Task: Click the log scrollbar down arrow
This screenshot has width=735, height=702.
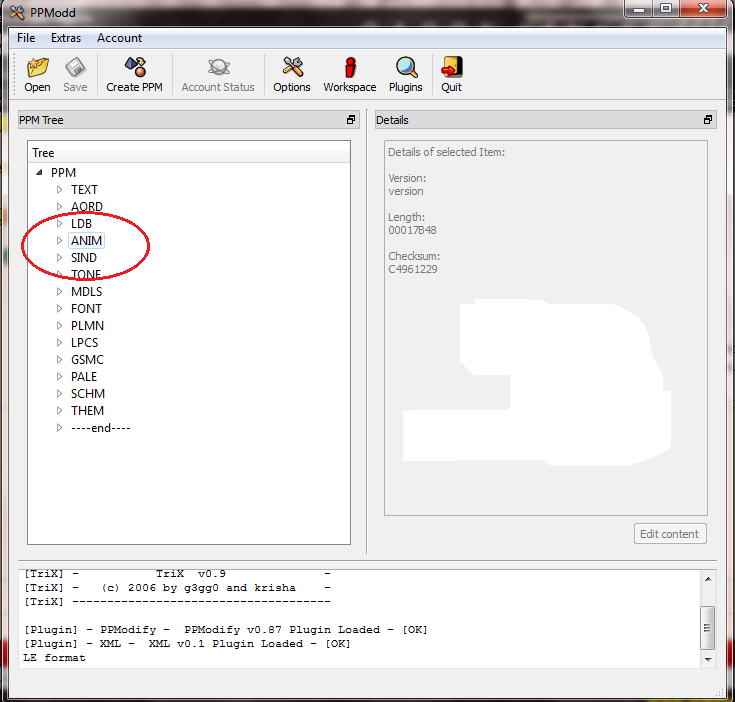Action: (708, 659)
